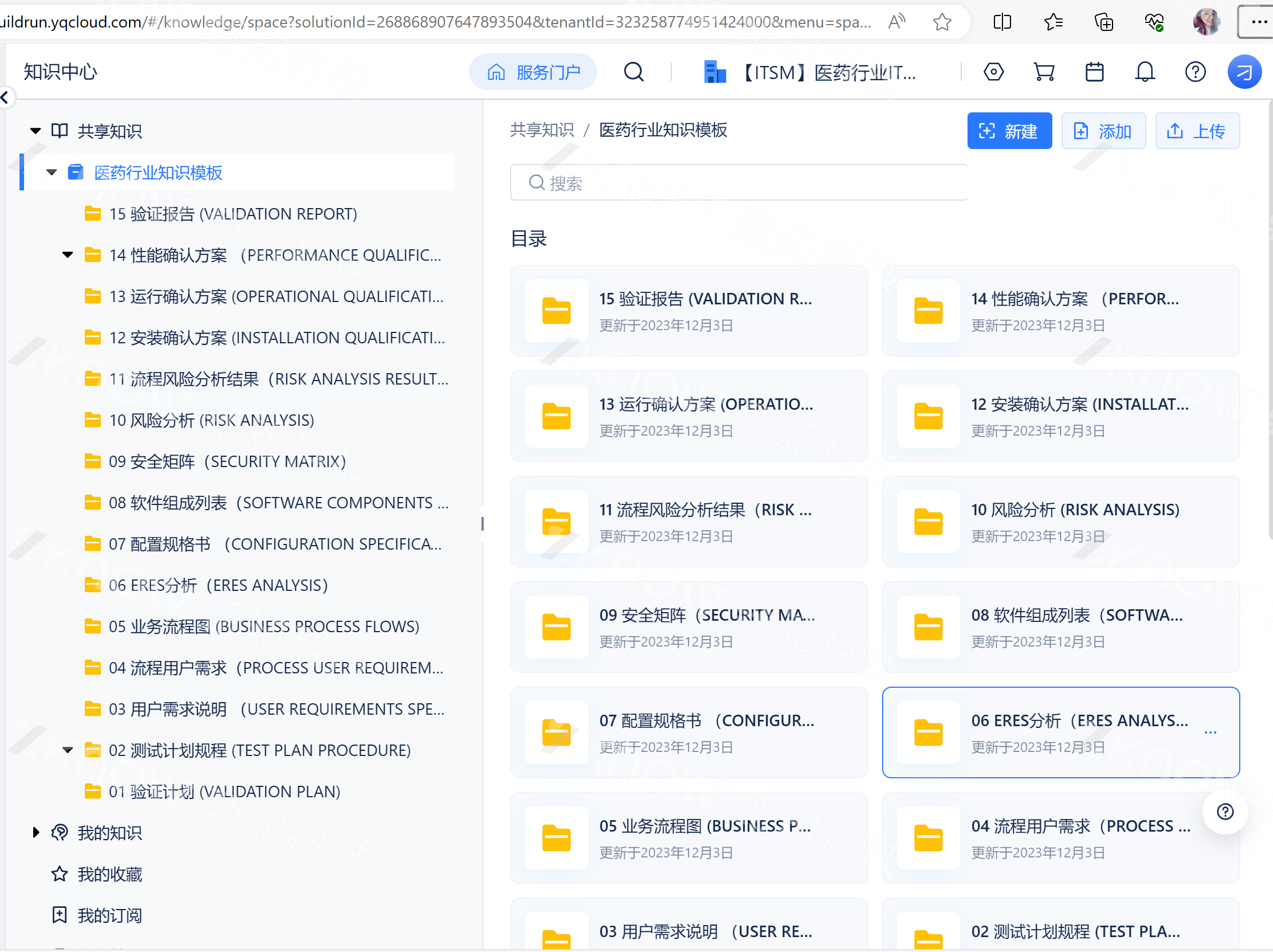Select 07 配置规格书 in the tree
The width and height of the screenshot is (1273, 952).
[275, 544]
